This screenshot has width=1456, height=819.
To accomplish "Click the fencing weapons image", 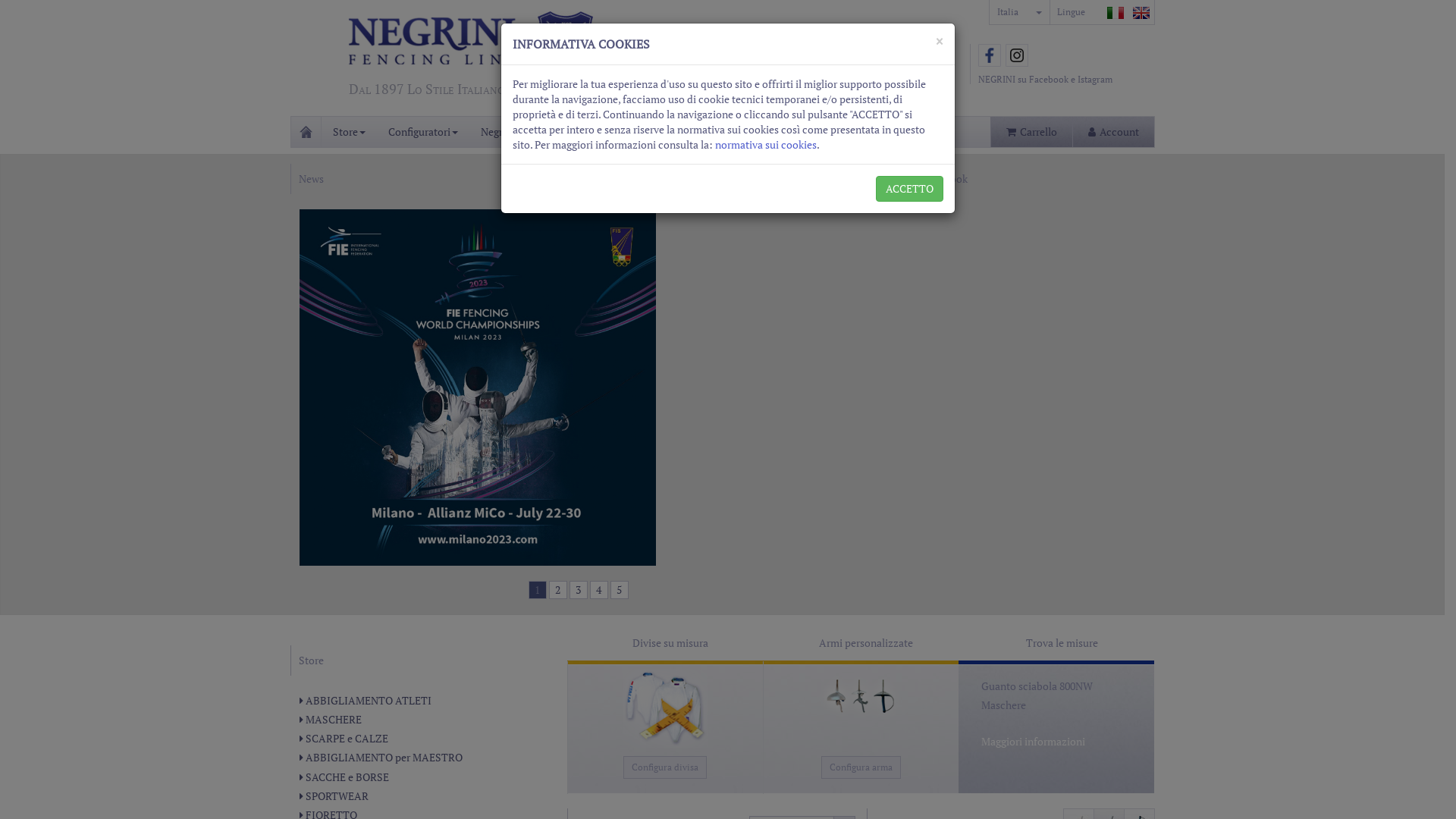I will coord(861,696).
